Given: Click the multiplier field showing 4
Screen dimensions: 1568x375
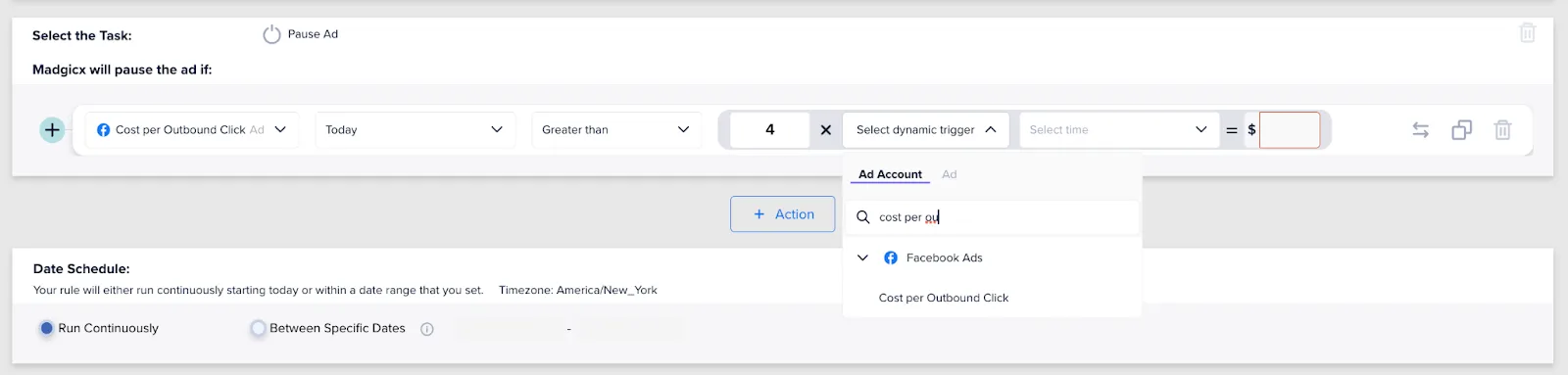Looking at the screenshot, I should [770, 129].
